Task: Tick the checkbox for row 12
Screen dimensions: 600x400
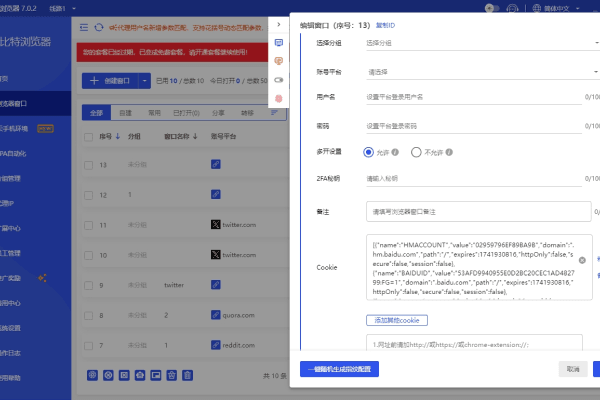Action: click(88, 195)
